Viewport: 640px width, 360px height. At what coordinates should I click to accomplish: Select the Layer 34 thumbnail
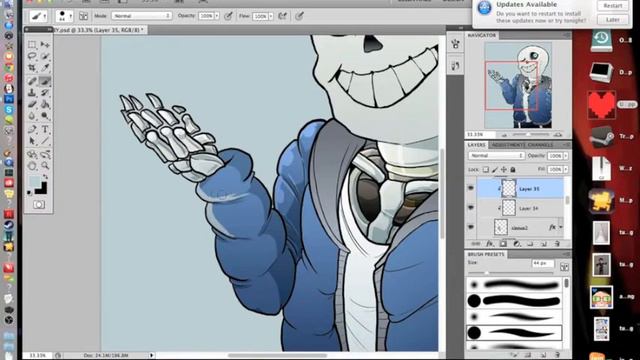click(x=509, y=208)
